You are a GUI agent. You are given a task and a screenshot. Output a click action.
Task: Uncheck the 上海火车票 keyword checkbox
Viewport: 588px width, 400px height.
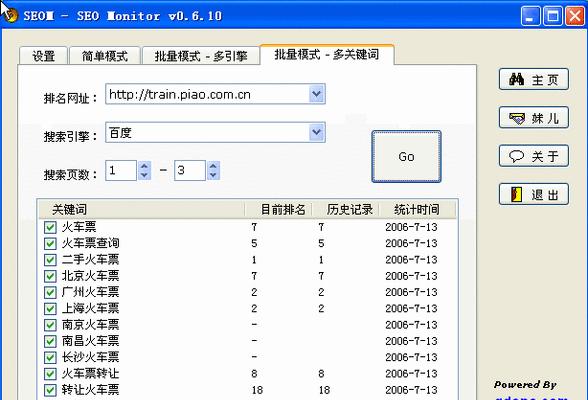(x=50, y=309)
